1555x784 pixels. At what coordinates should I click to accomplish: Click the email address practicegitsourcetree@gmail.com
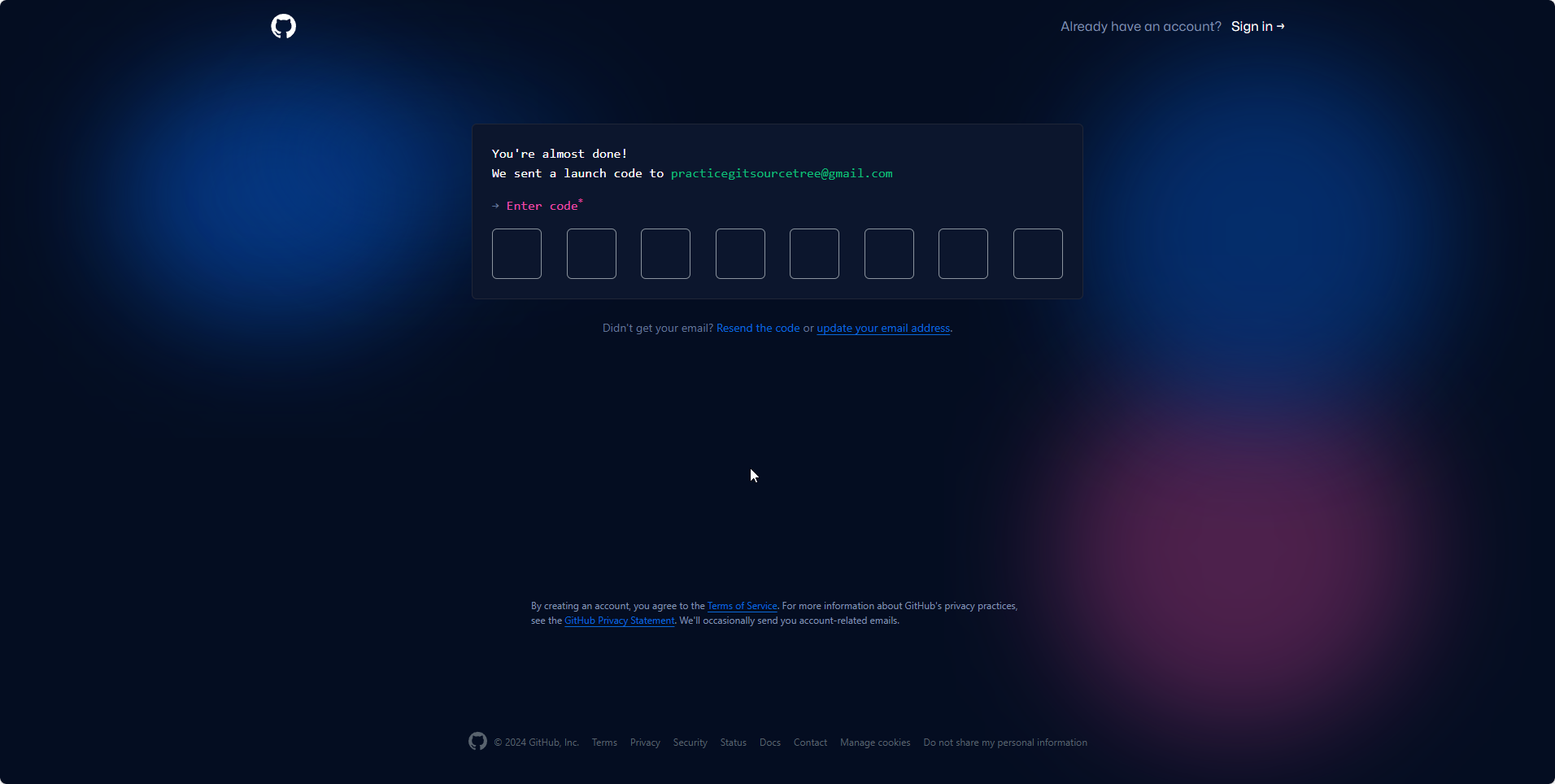click(x=781, y=172)
